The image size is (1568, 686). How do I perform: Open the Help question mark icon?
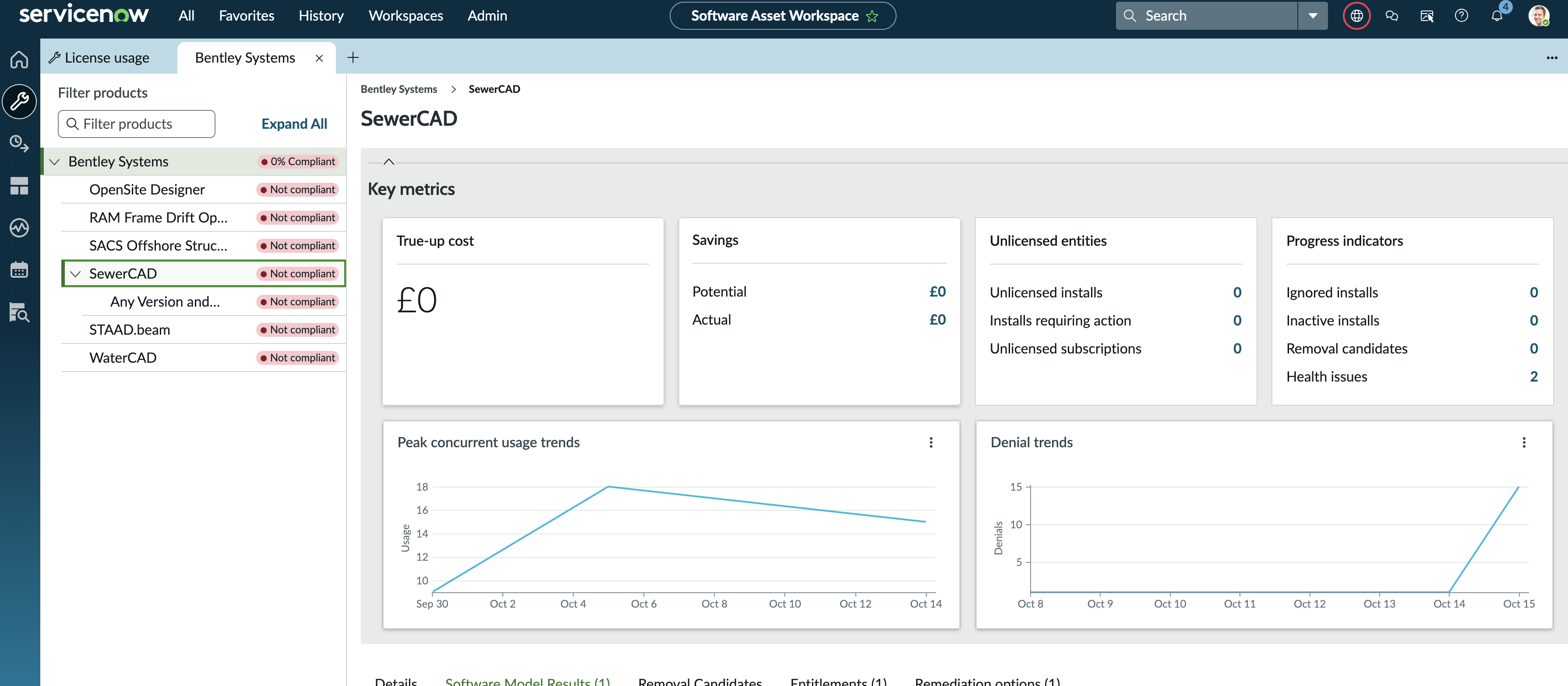pos(1462,16)
